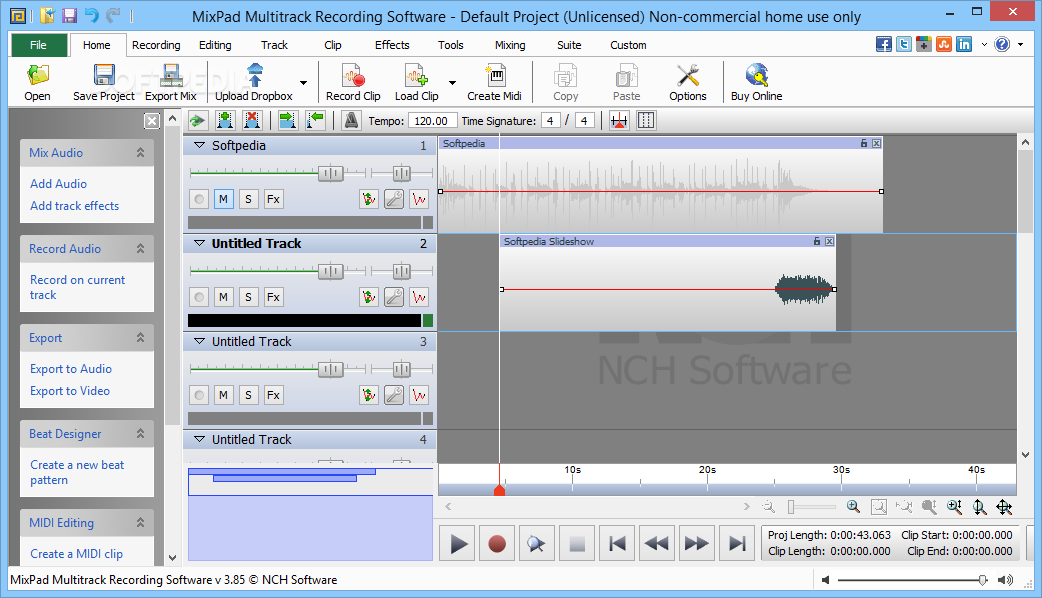
Task: Click the master volume slider at bottom
Action: [x=910, y=580]
